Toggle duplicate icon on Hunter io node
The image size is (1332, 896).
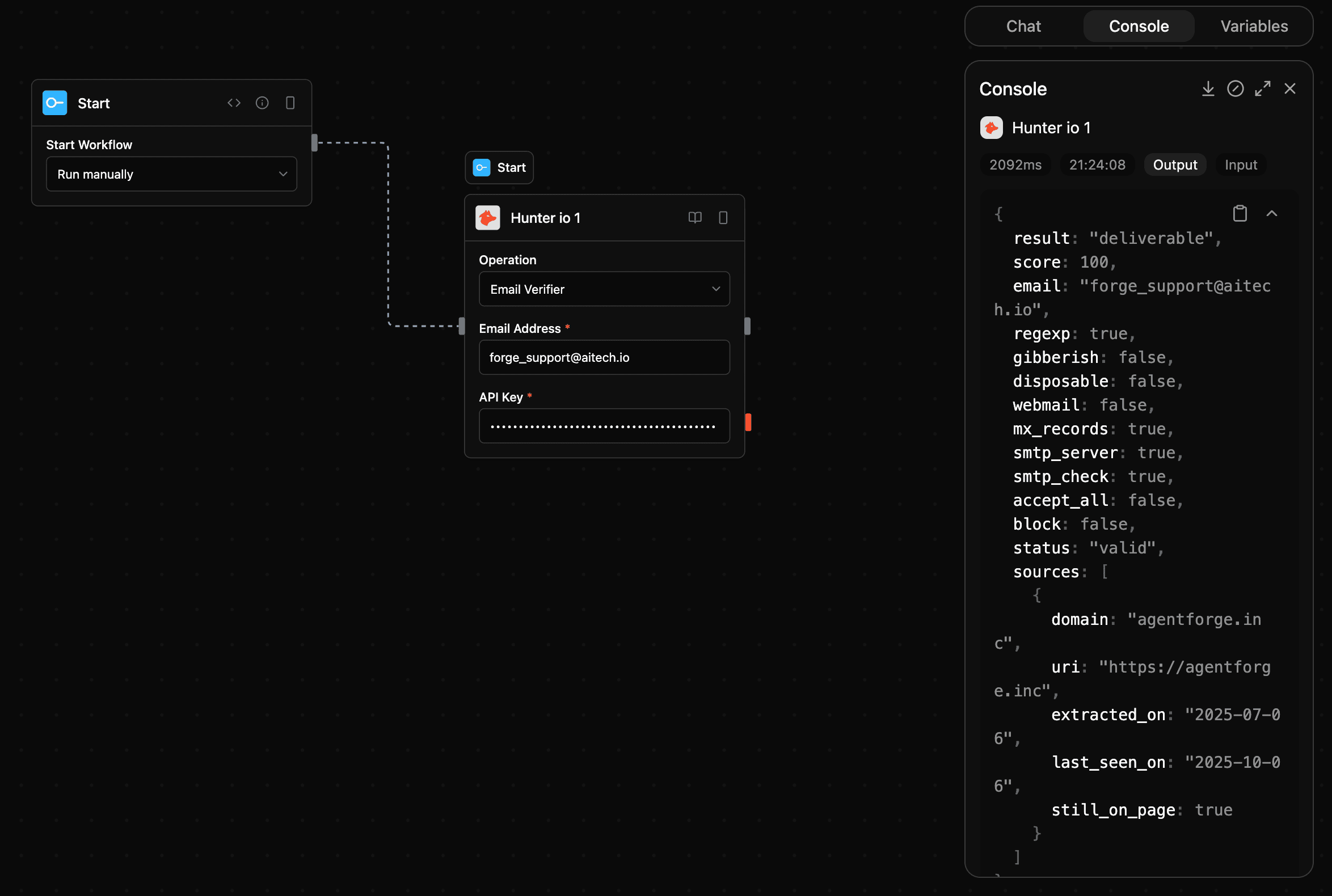click(x=723, y=218)
